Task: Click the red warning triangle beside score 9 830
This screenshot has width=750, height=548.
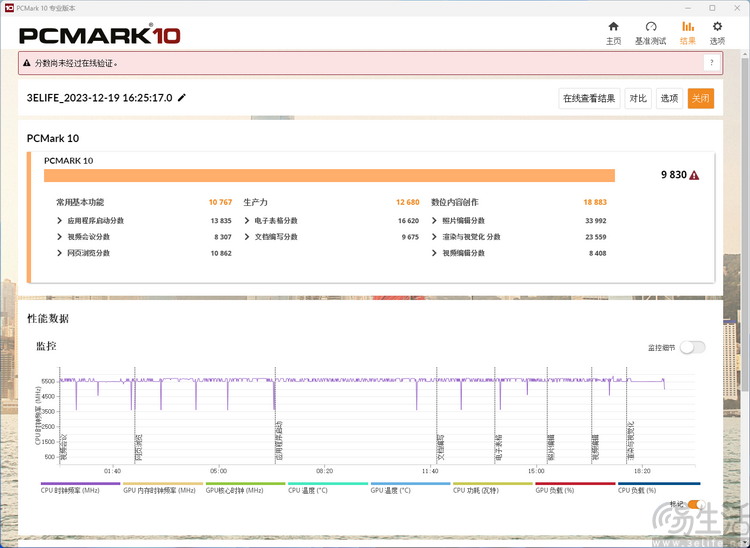Action: coord(694,175)
